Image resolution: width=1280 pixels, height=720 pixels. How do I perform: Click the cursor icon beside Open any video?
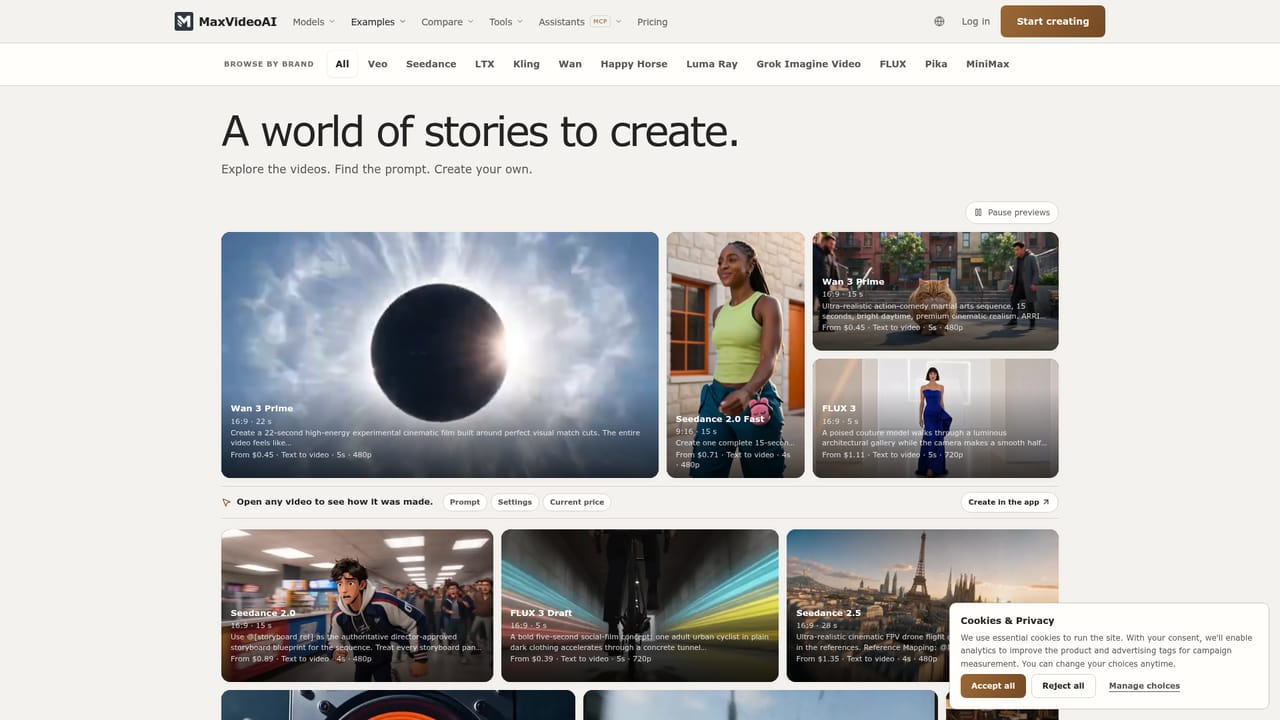click(x=227, y=502)
